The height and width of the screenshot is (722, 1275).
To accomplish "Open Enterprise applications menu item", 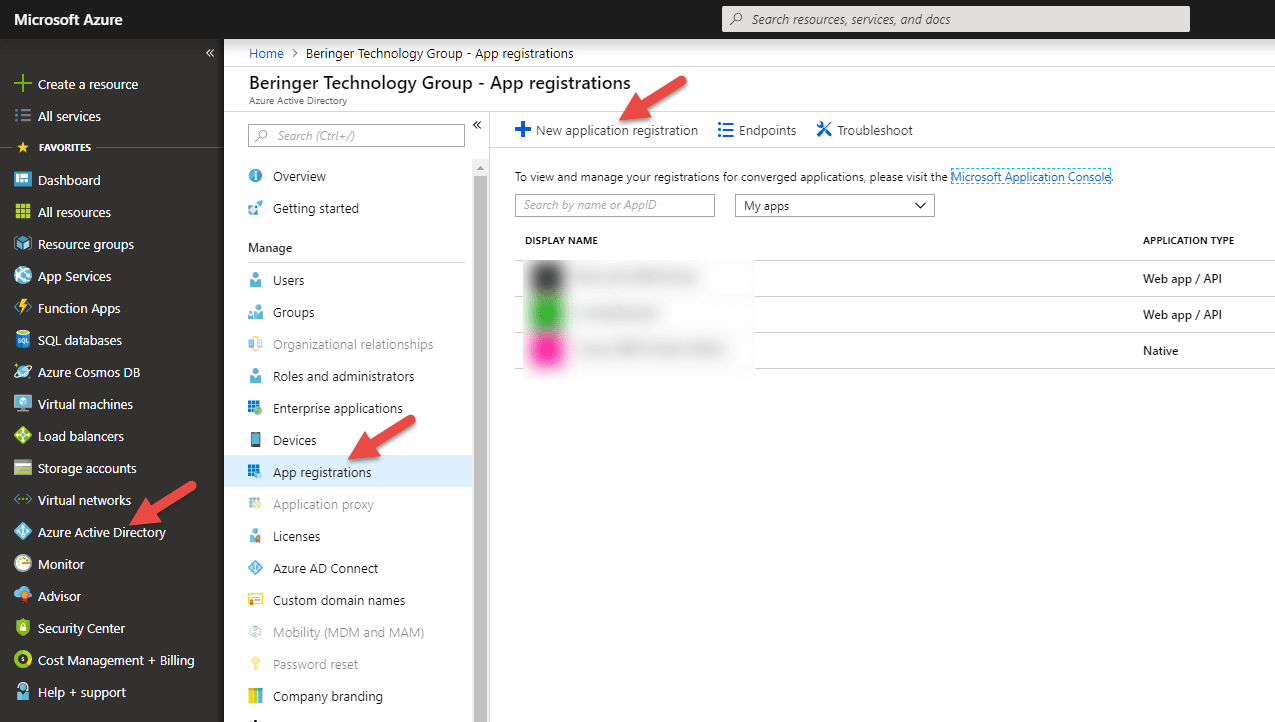I will [348, 408].
